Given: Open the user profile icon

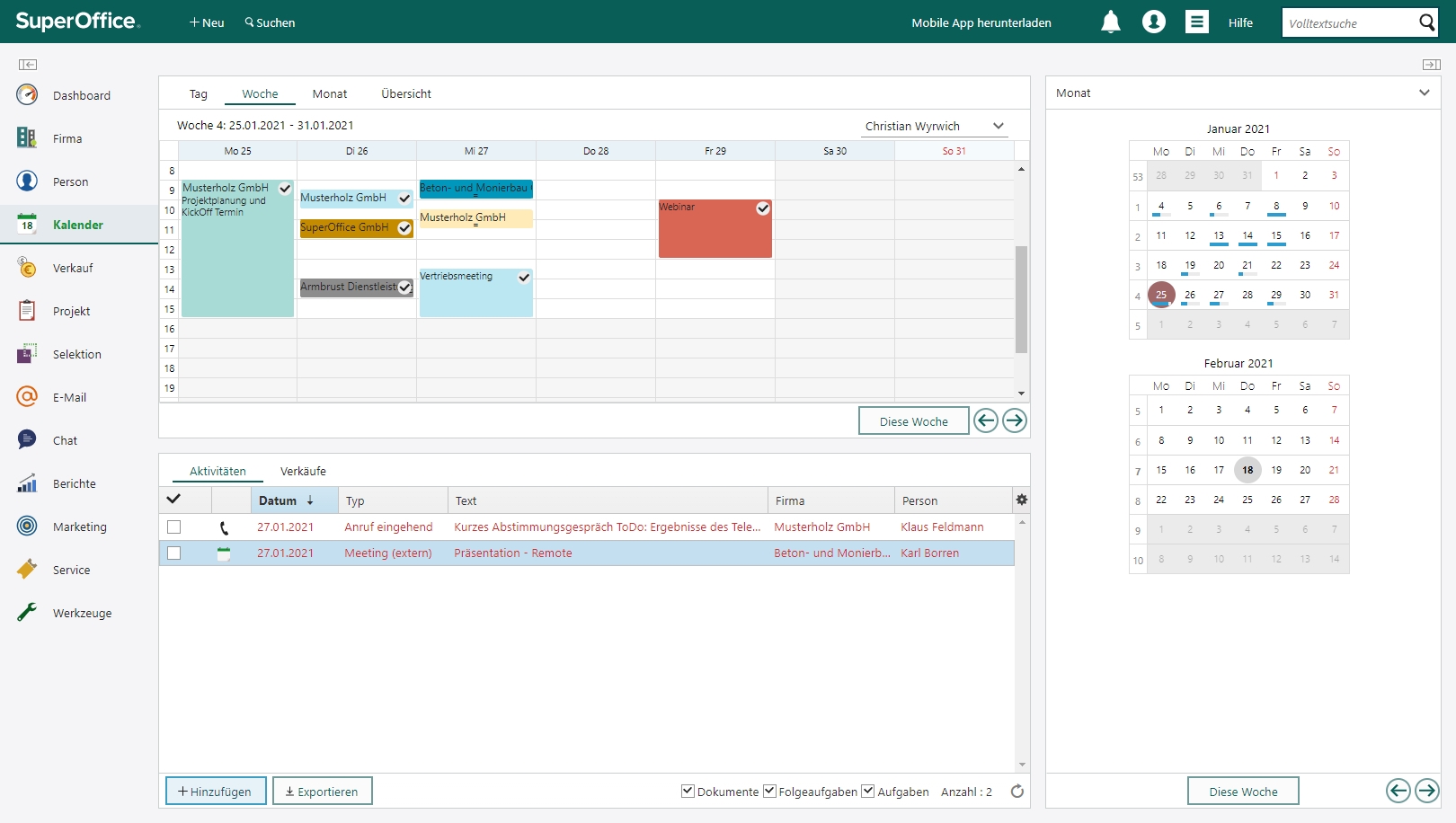Looking at the screenshot, I should point(1154,22).
